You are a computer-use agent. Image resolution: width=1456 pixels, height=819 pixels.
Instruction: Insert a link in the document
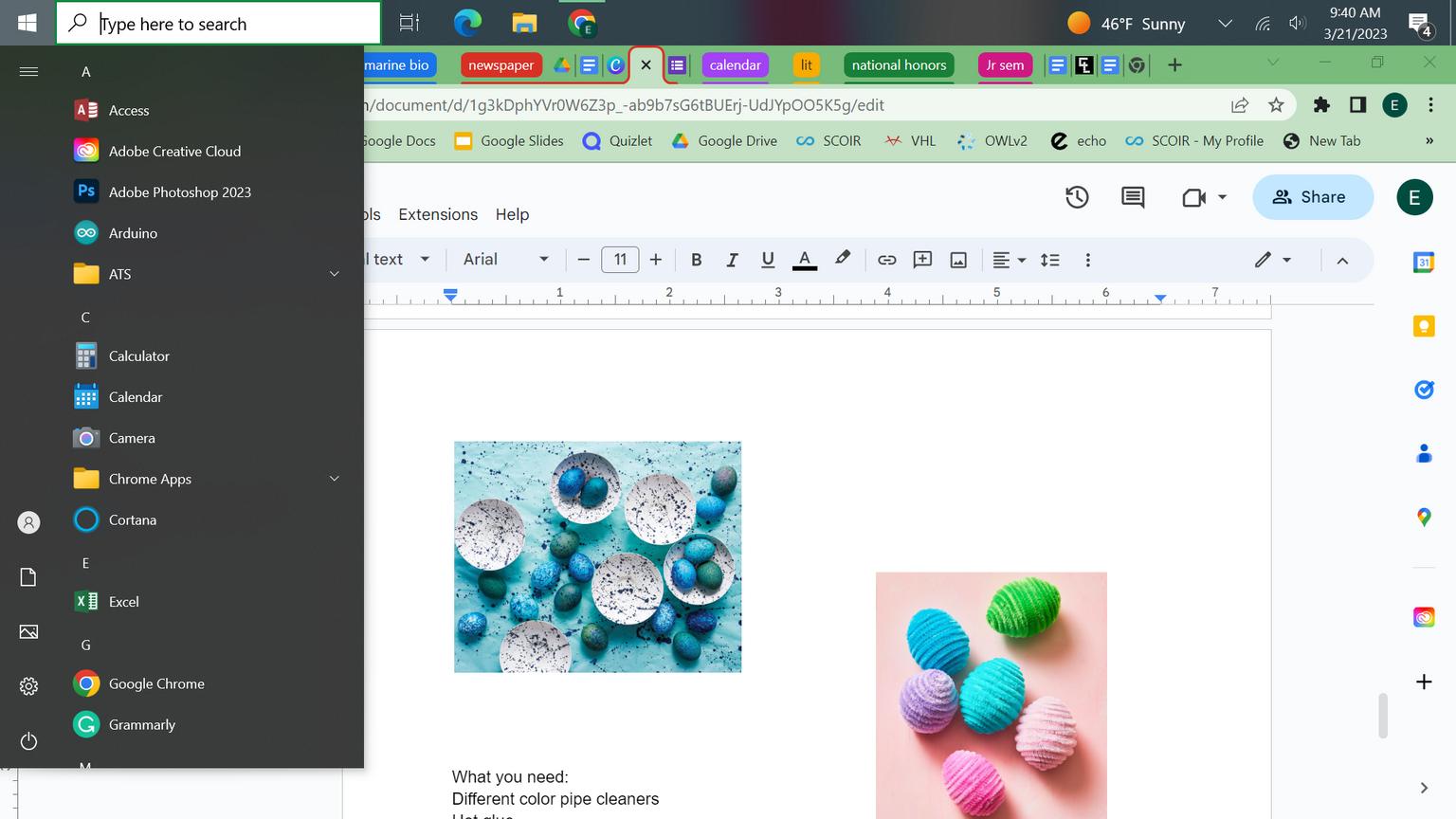886,260
